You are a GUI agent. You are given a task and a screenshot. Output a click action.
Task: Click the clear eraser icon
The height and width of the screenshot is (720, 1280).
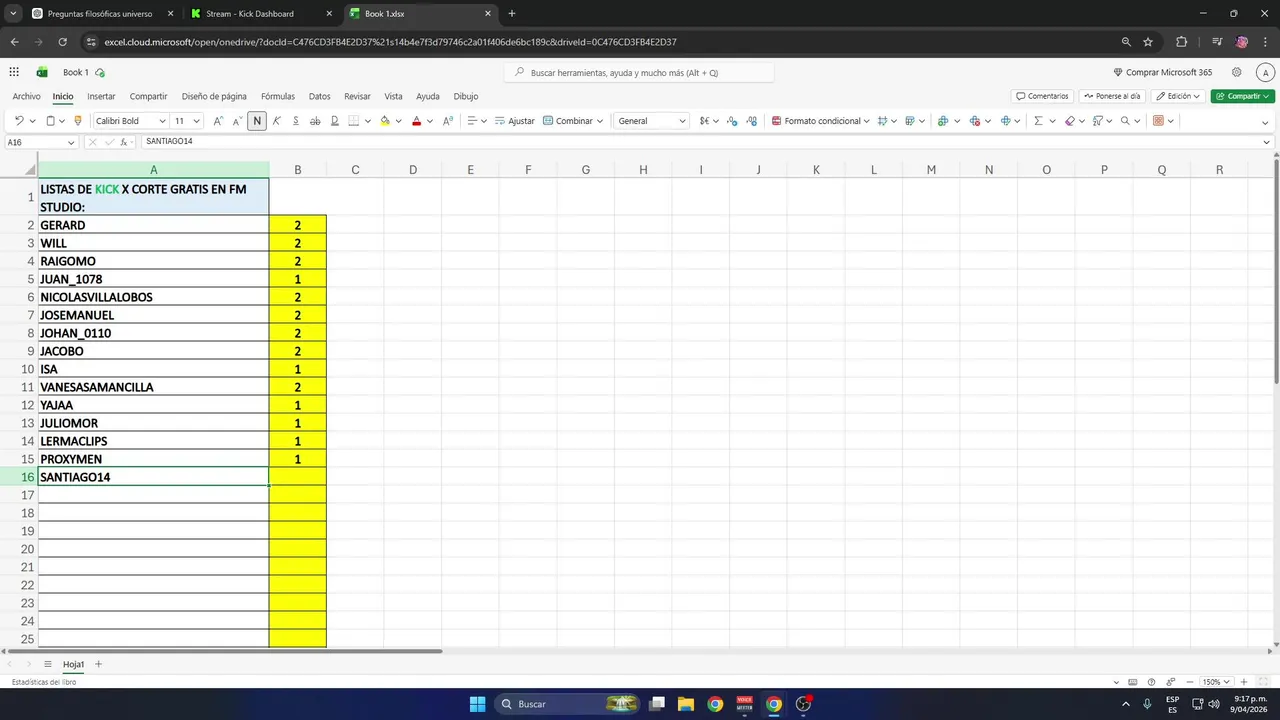tap(1069, 121)
